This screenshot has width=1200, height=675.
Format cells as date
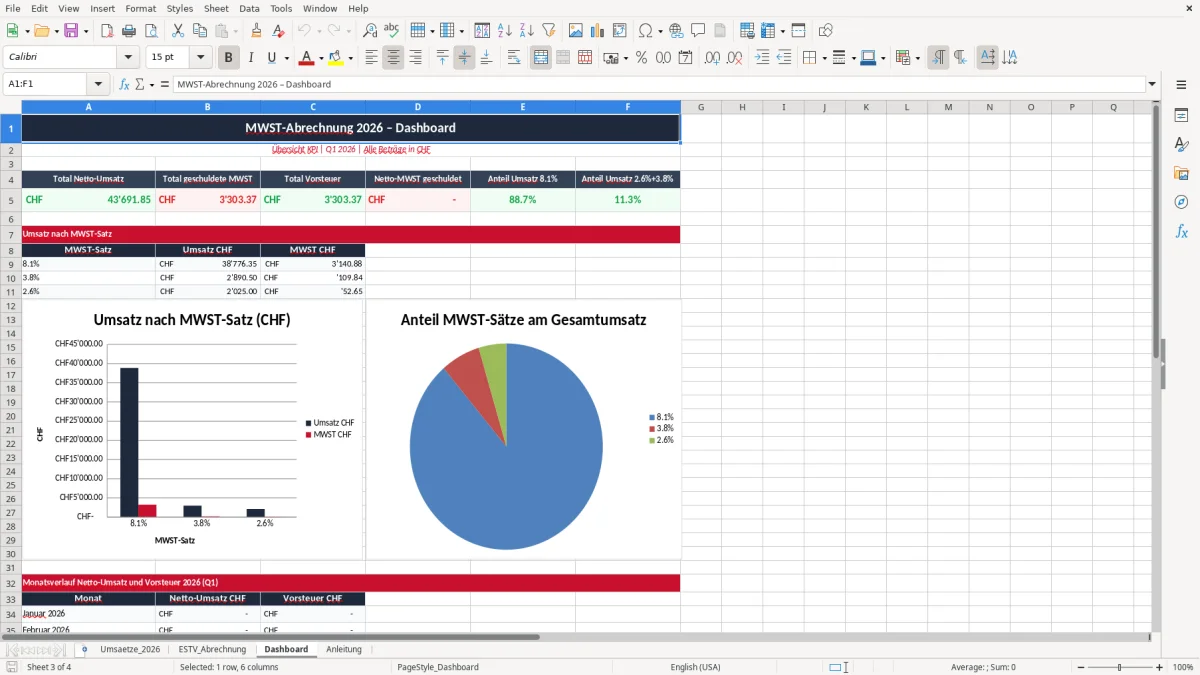685,58
